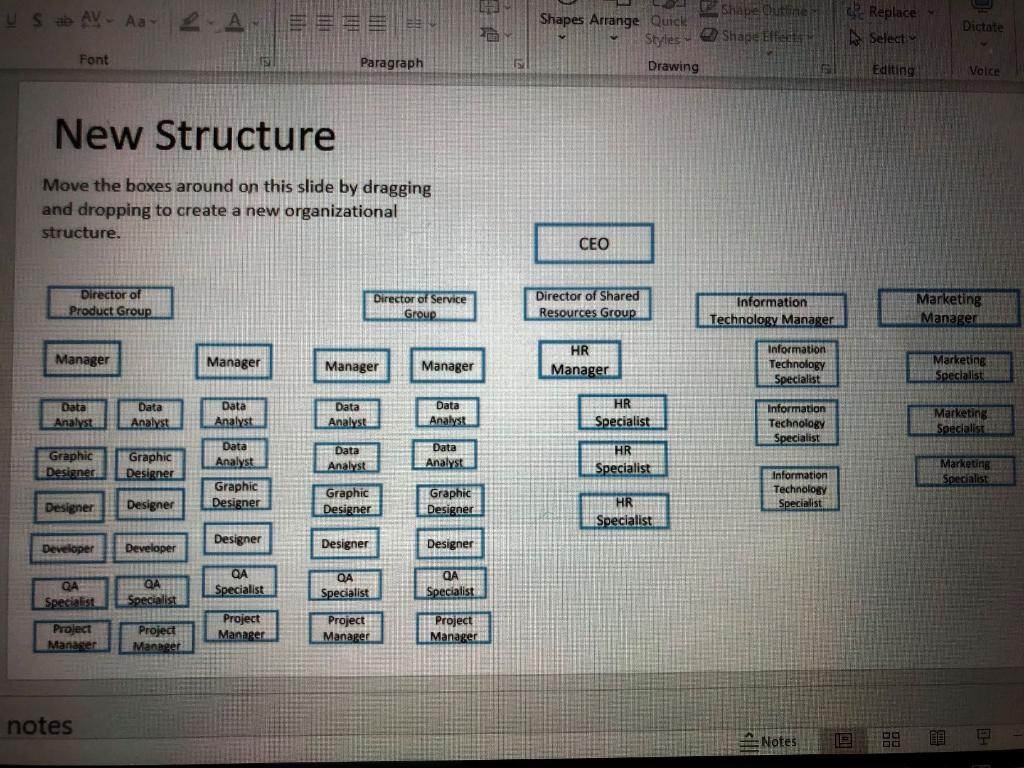Screen dimensions: 1024x768
Task: Switch to Slide Sorter view on status bar
Action: coord(890,741)
